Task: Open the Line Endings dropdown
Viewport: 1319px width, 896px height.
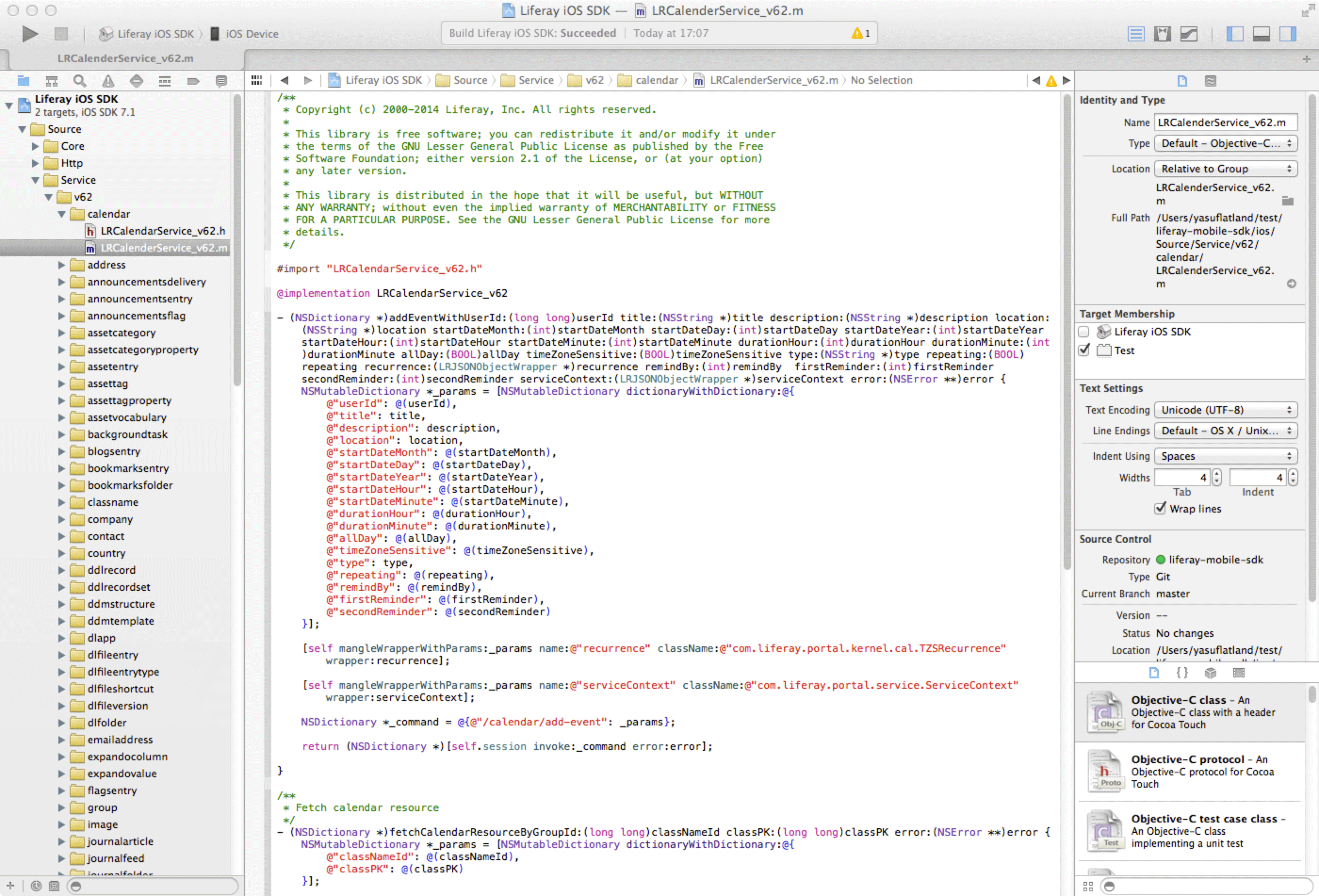Action: 1225,431
